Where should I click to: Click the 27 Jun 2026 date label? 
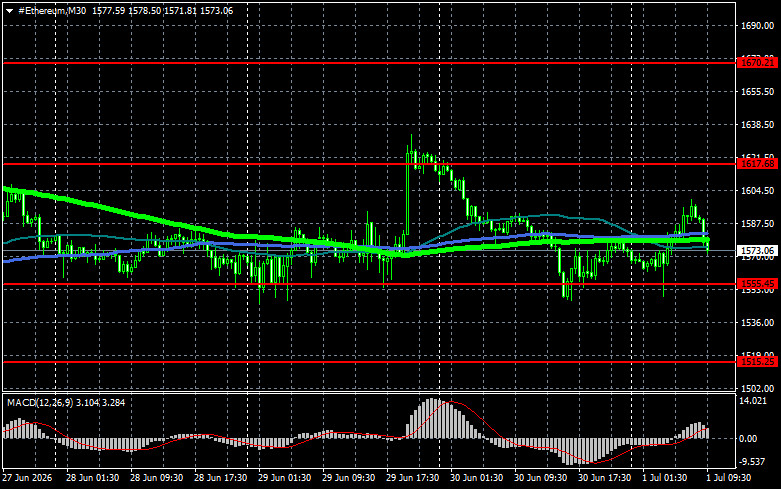pos(27,478)
